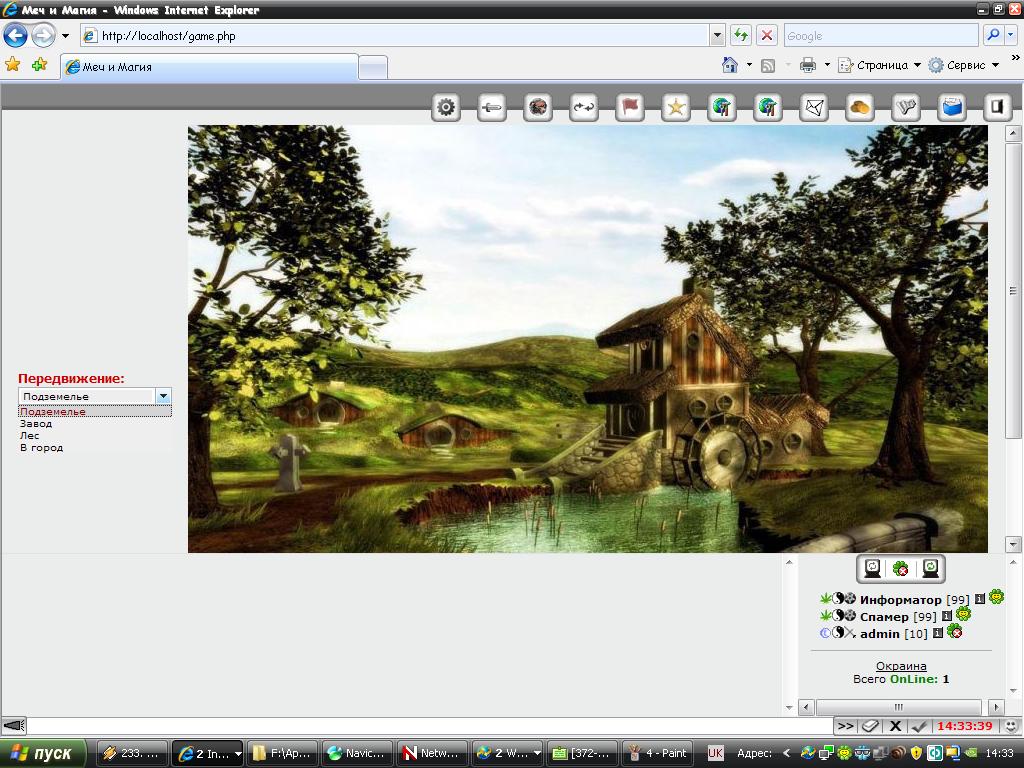Select Завод option in movement list

pyautogui.click(x=95, y=423)
